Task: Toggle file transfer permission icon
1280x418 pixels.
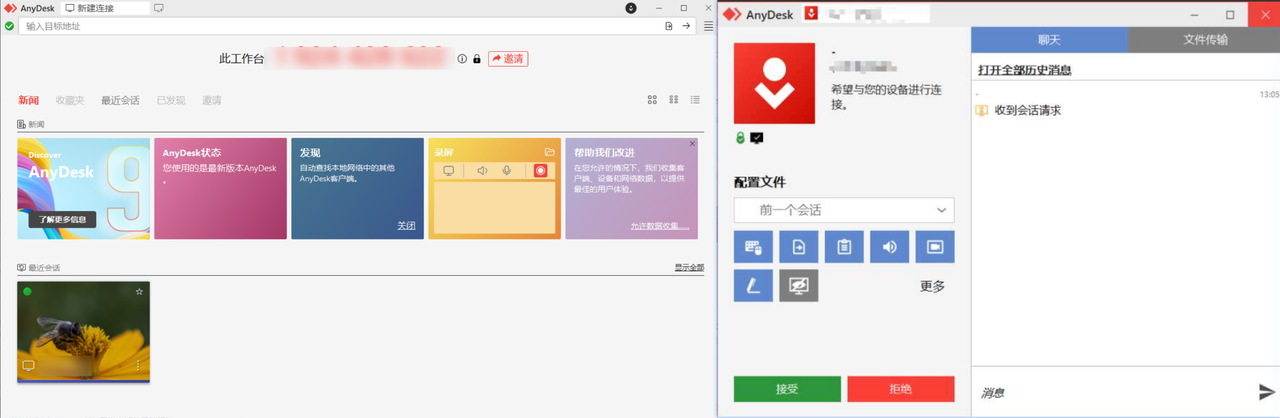Action: (799, 247)
